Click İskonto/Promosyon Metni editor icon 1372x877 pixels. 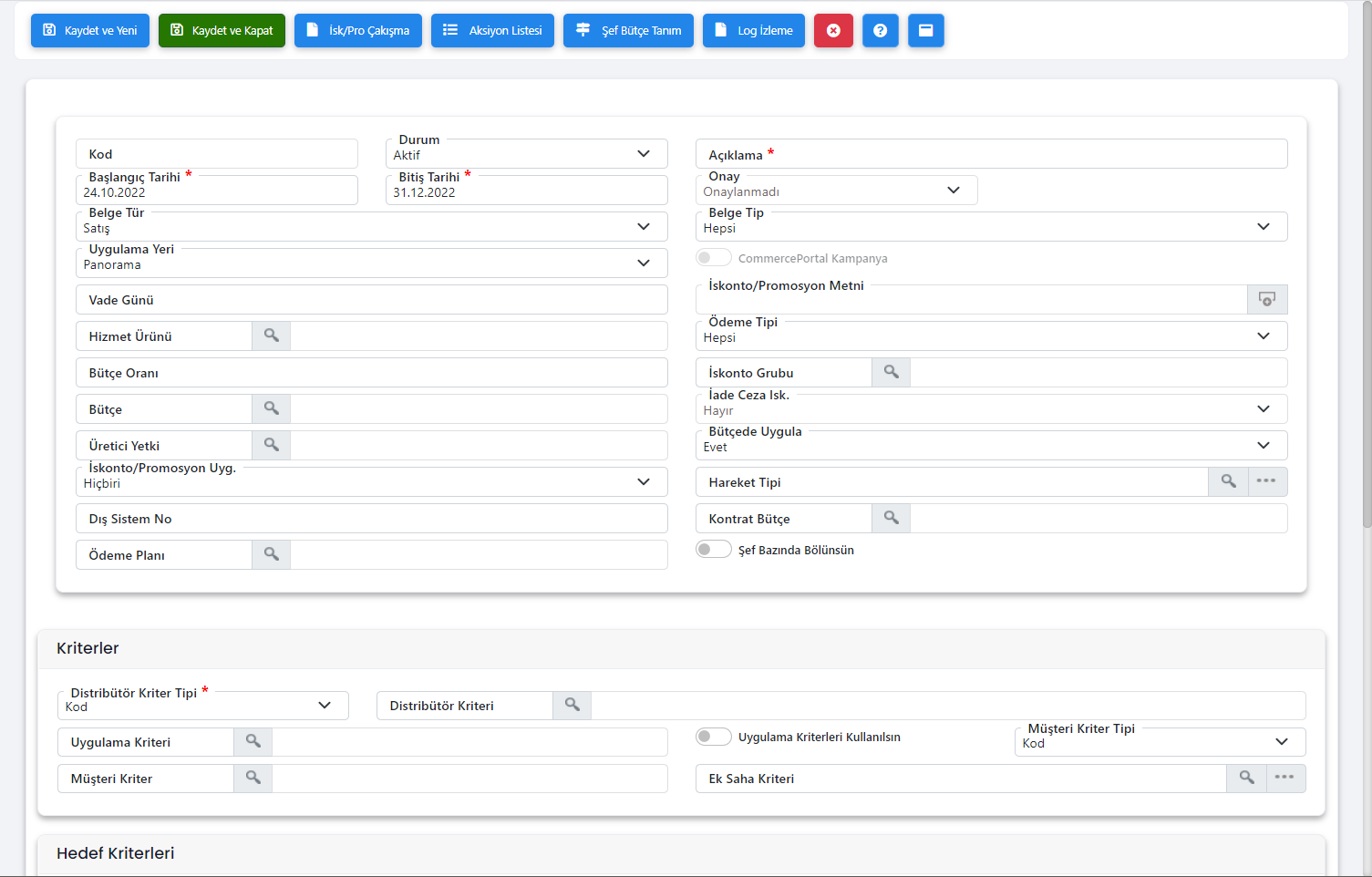coord(1266,299)
